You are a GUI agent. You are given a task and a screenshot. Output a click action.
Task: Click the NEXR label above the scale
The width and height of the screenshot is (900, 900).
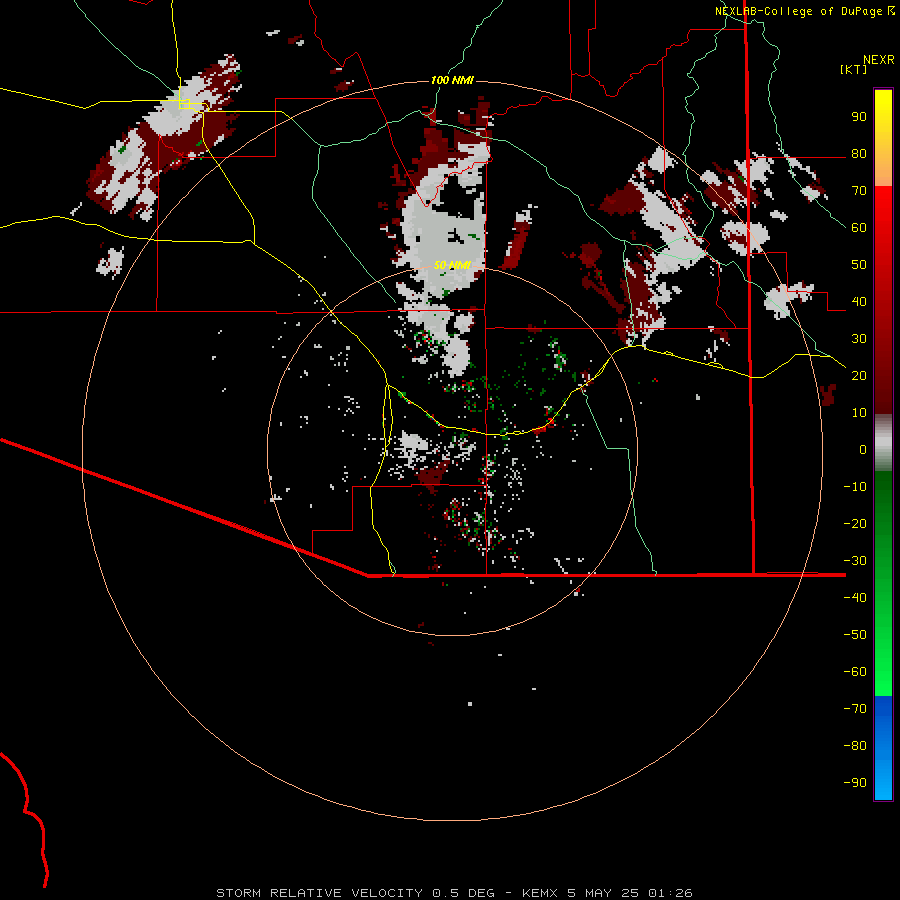tap(879, 60)
